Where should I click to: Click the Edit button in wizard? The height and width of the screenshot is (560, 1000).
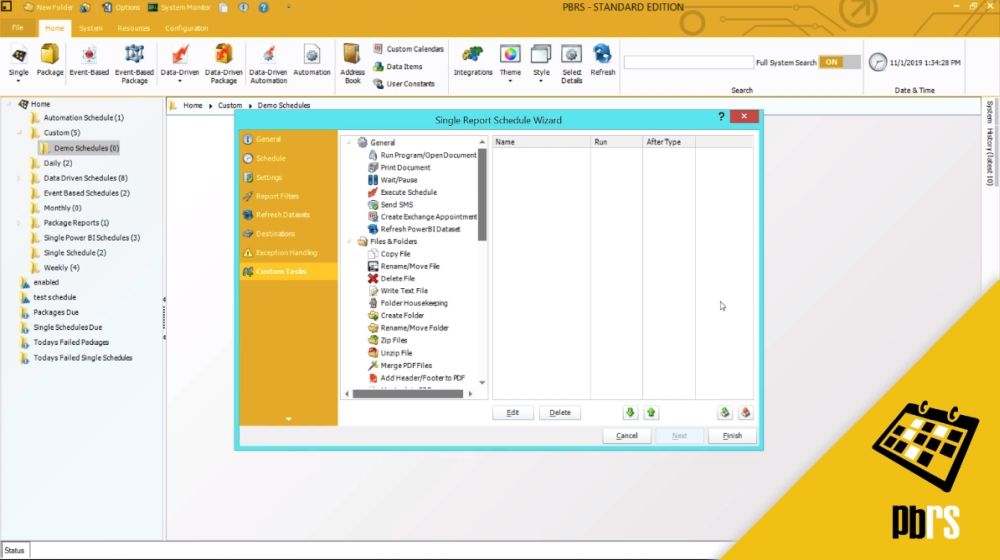(x=513, y=413)
